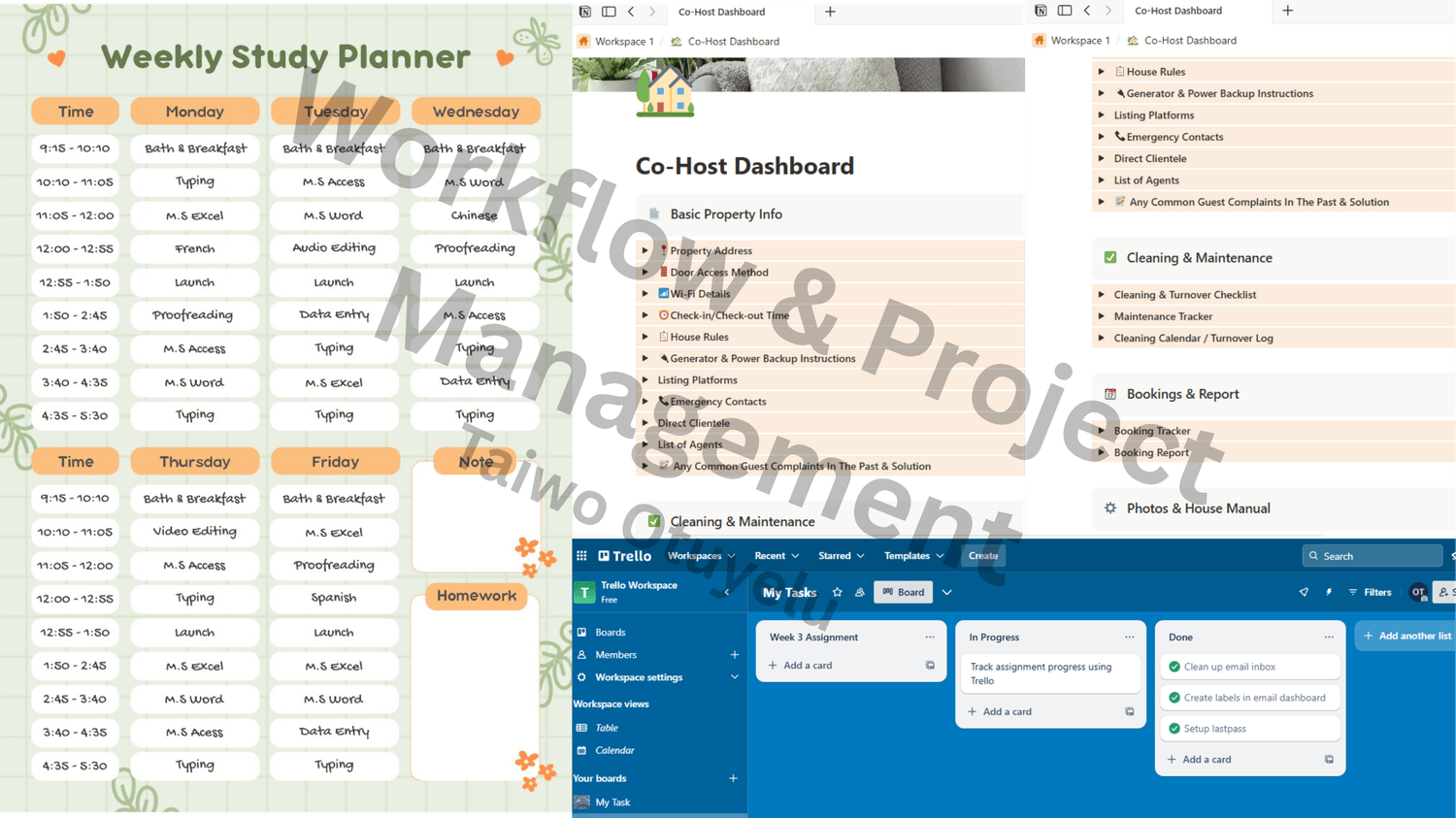This screenshot has height=818, width=1456.
Task: Click the Notion logo in the right window
Action: [x=1041, y=11]
